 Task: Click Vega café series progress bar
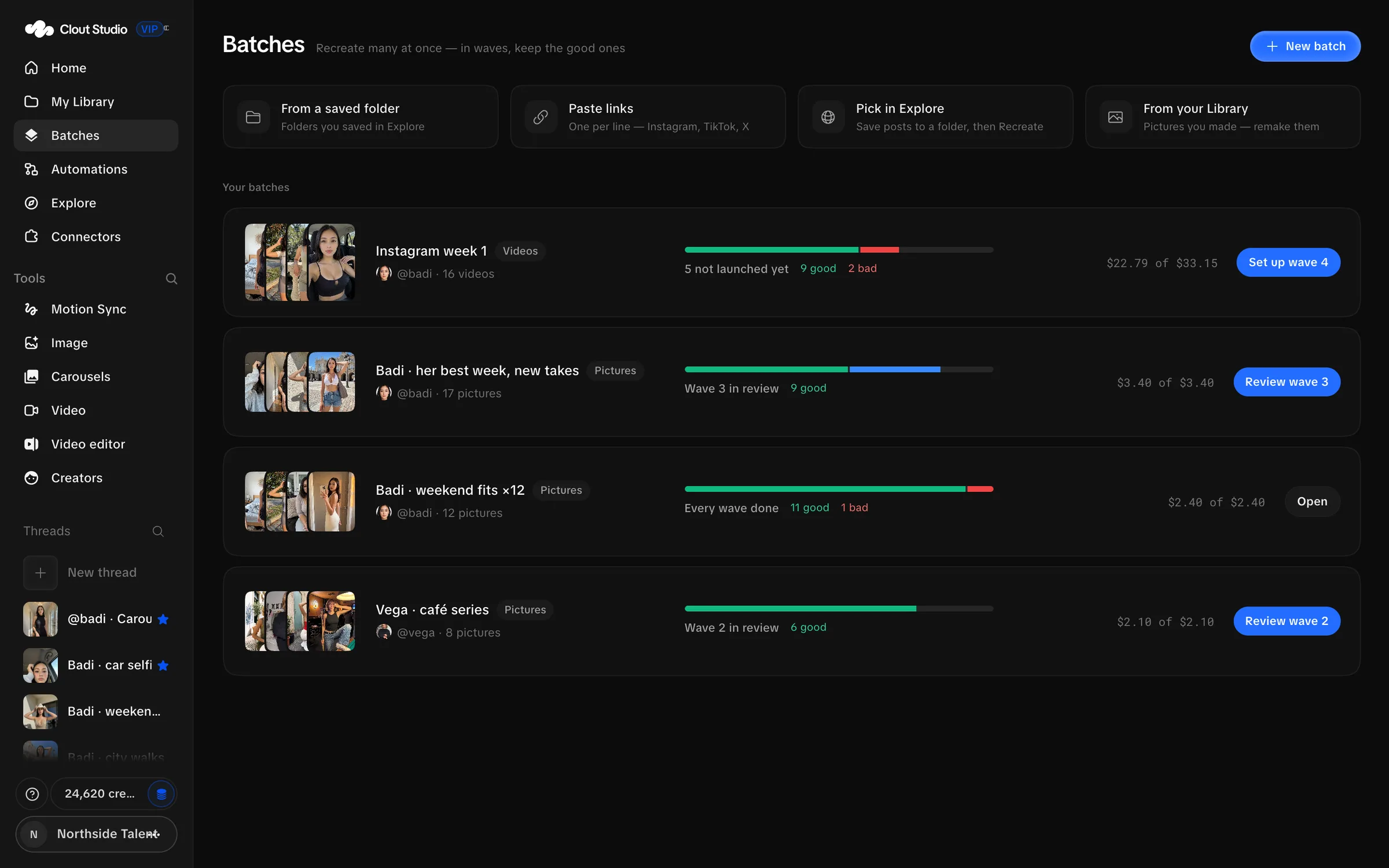pyautogui.click(x=839, y=608)
